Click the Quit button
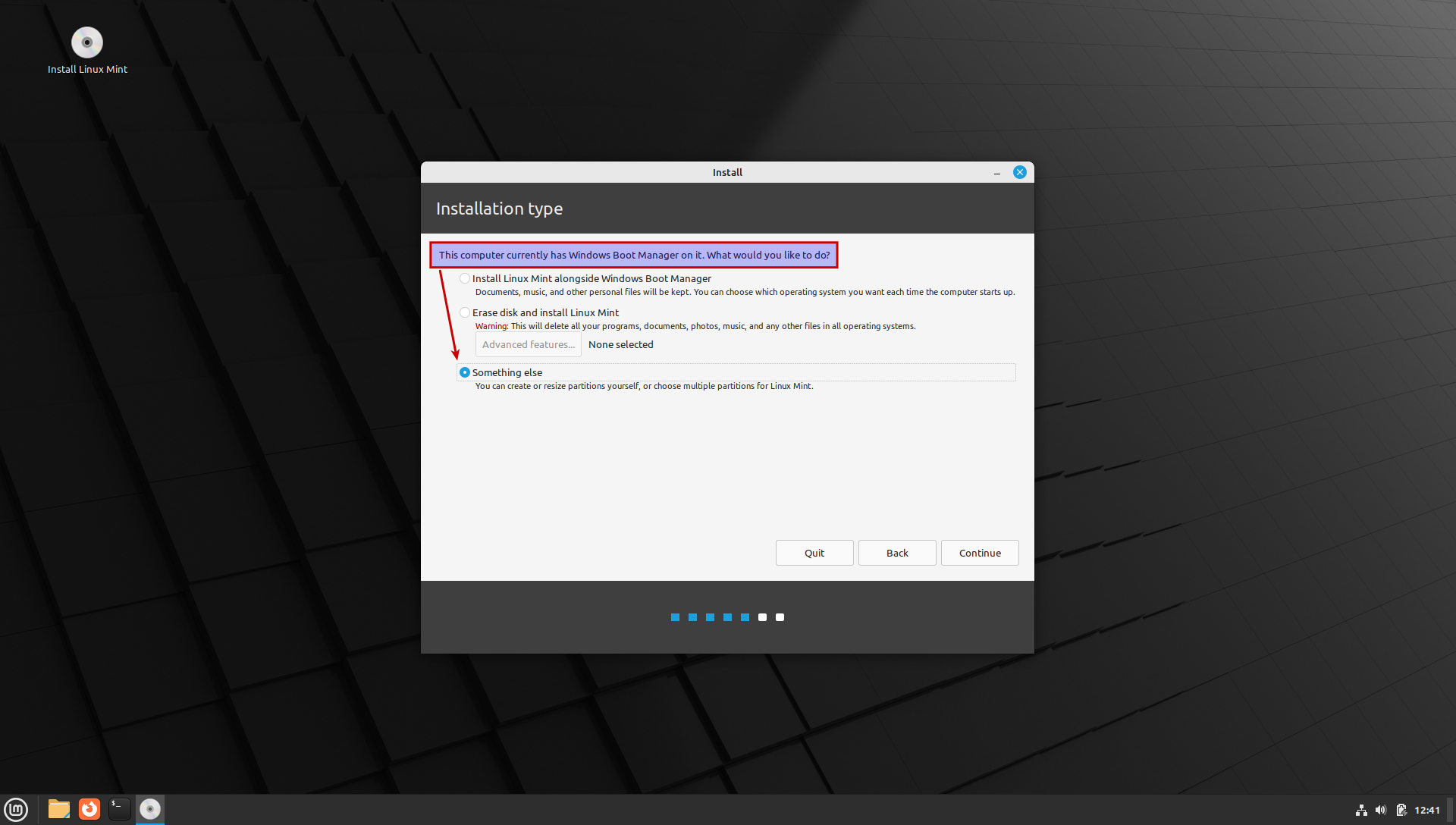The height and width of the screenshot is (825, 1456). [814, 553]
